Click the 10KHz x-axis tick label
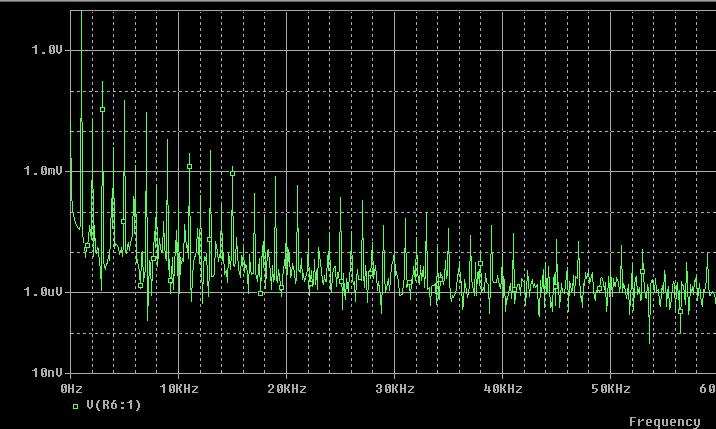Screen dimensions: 716x429 coord(177,388)
